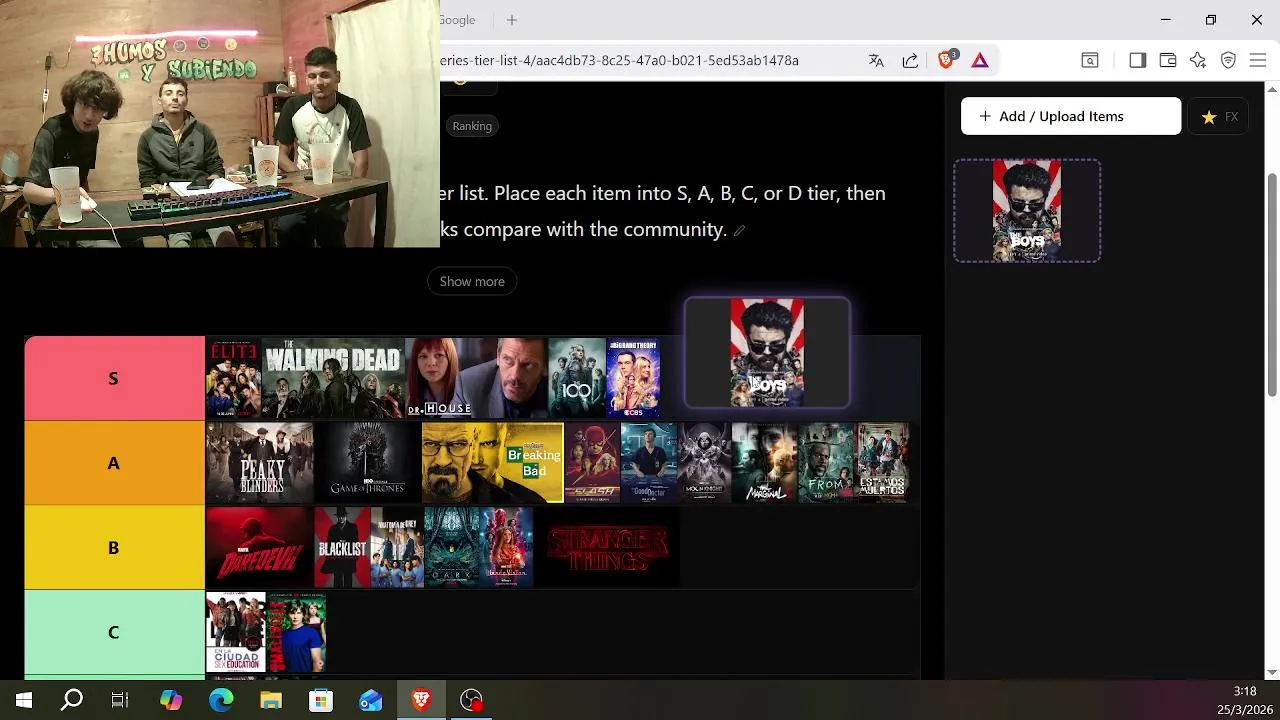Select The Walking Dead poster
Screen dimensions: 1280x720
333,378
